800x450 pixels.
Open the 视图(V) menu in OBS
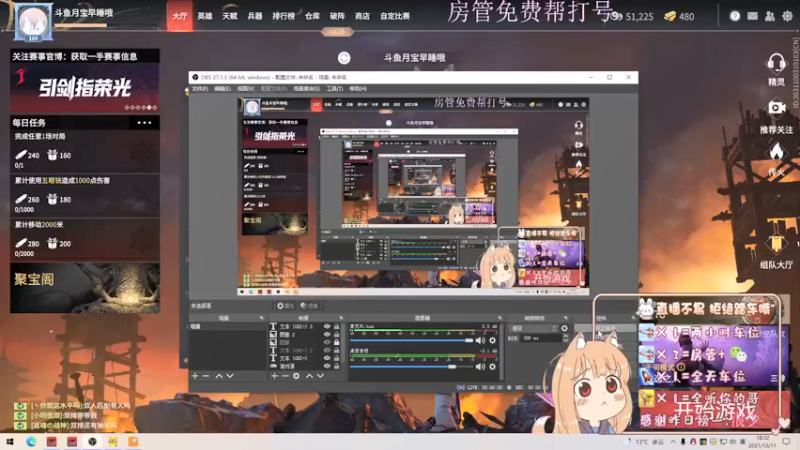pos(245,89)
